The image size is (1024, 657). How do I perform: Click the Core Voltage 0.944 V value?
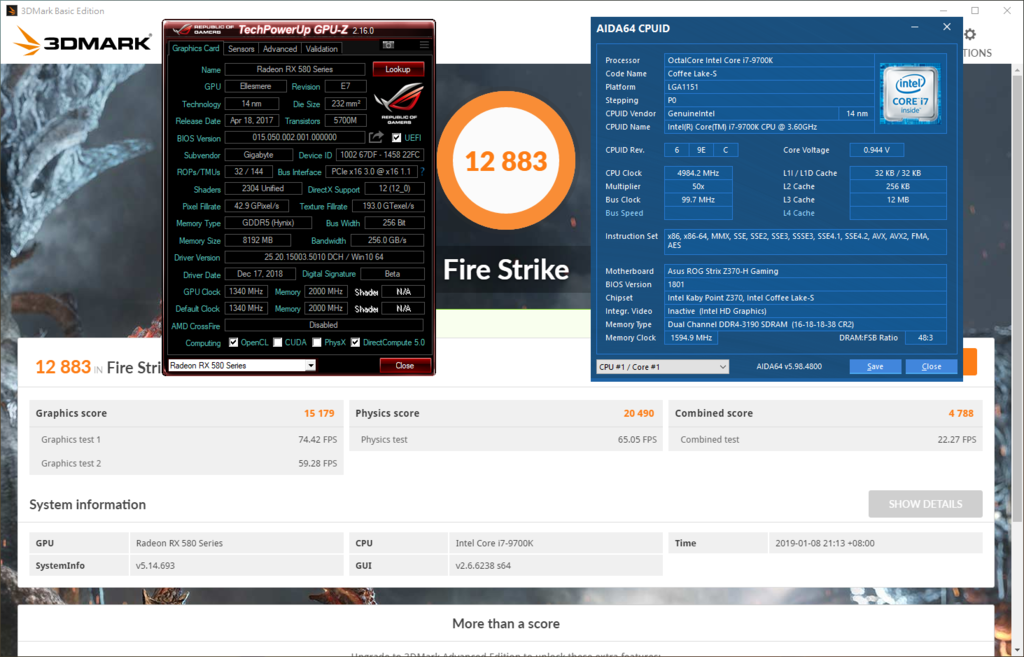(876, 150)
